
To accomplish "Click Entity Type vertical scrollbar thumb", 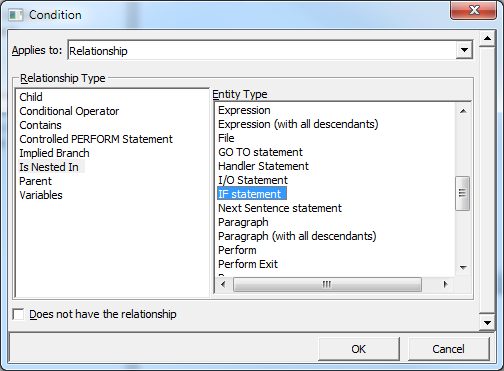I will pos(463,193).
